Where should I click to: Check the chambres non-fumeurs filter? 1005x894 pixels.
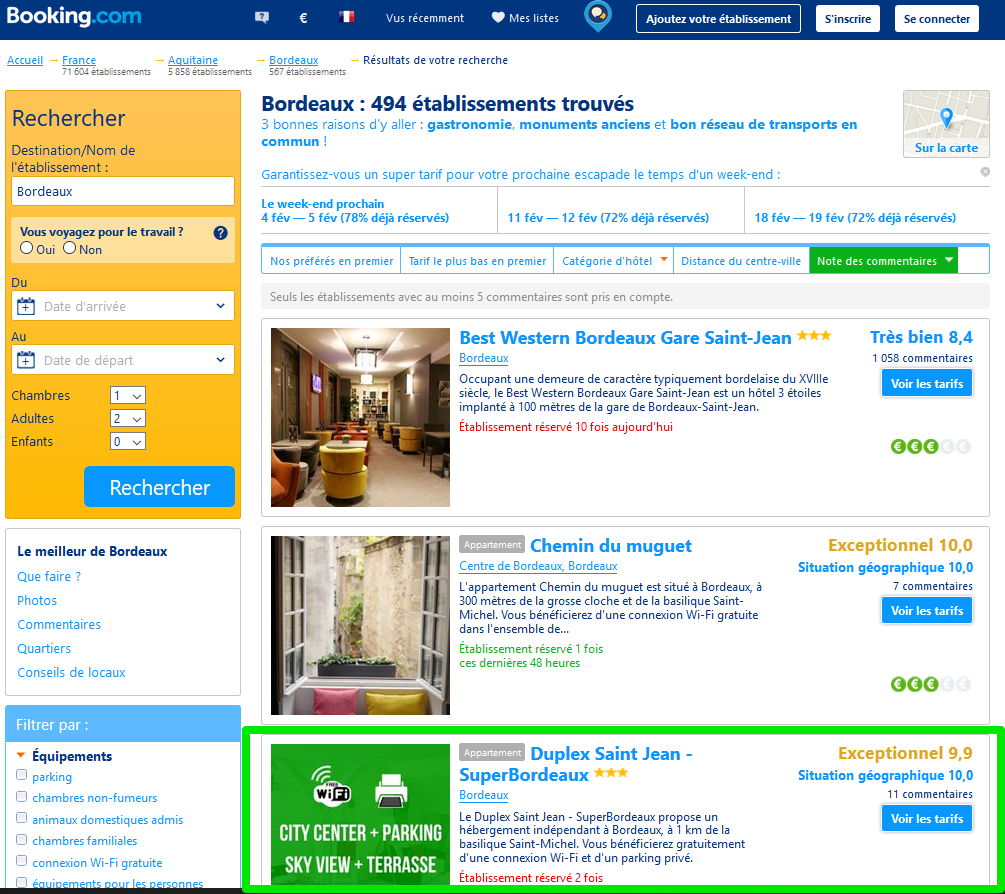(x=22, y=797)
